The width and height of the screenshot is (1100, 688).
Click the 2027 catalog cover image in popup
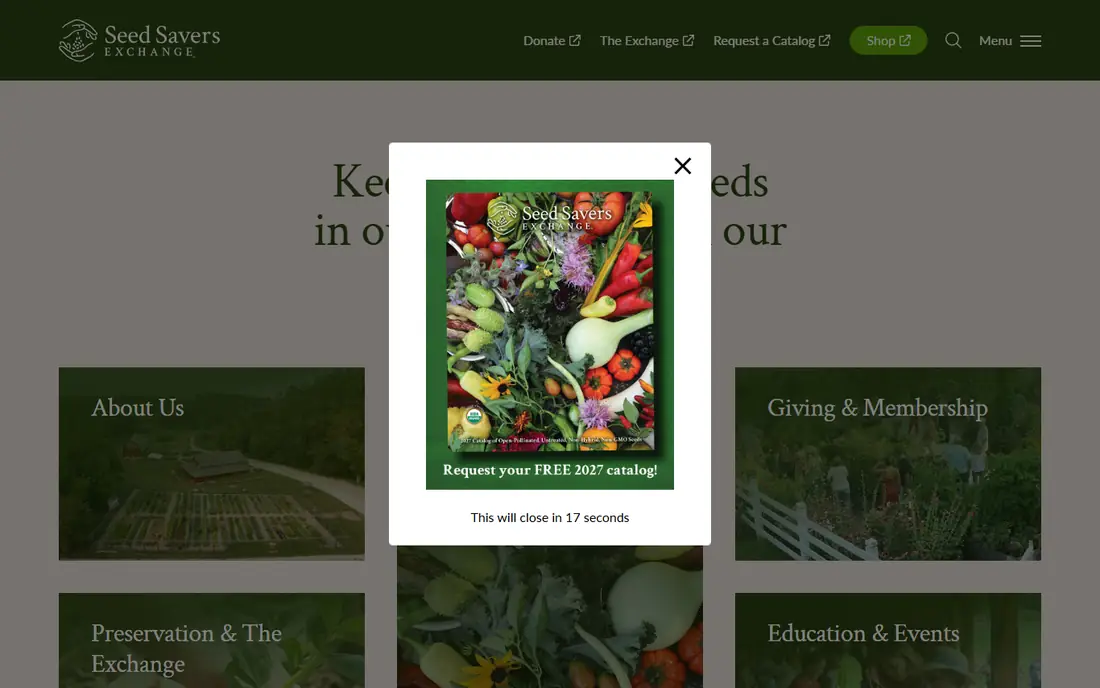pos(550,321)
